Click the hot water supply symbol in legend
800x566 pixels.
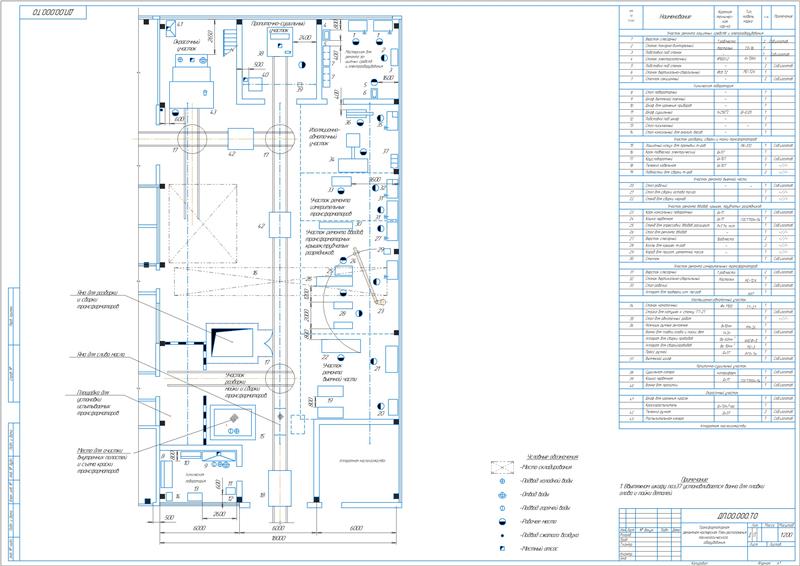[x=502, y=508]
